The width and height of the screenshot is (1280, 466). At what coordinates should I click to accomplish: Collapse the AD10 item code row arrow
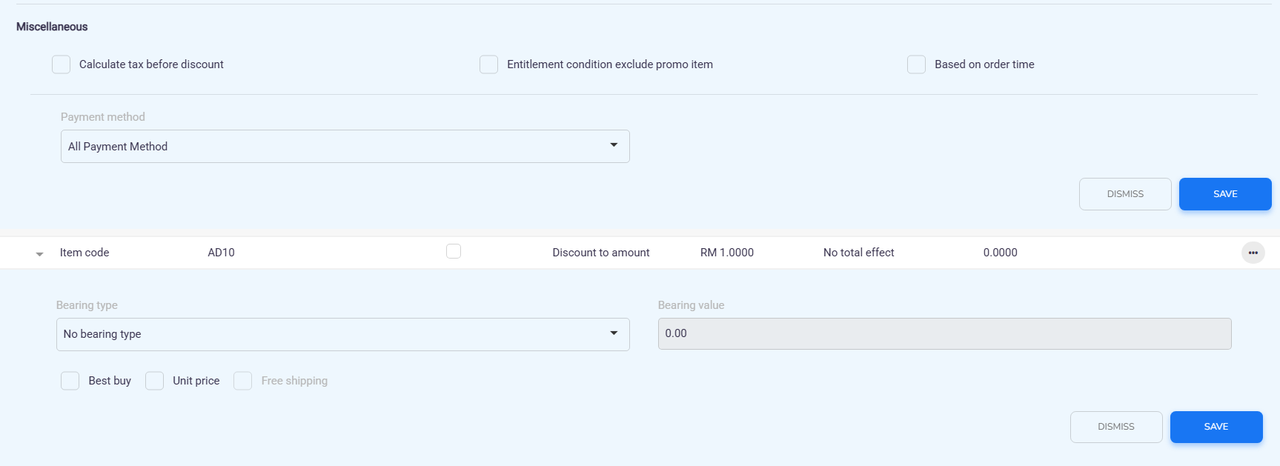(x=40, y=254)
